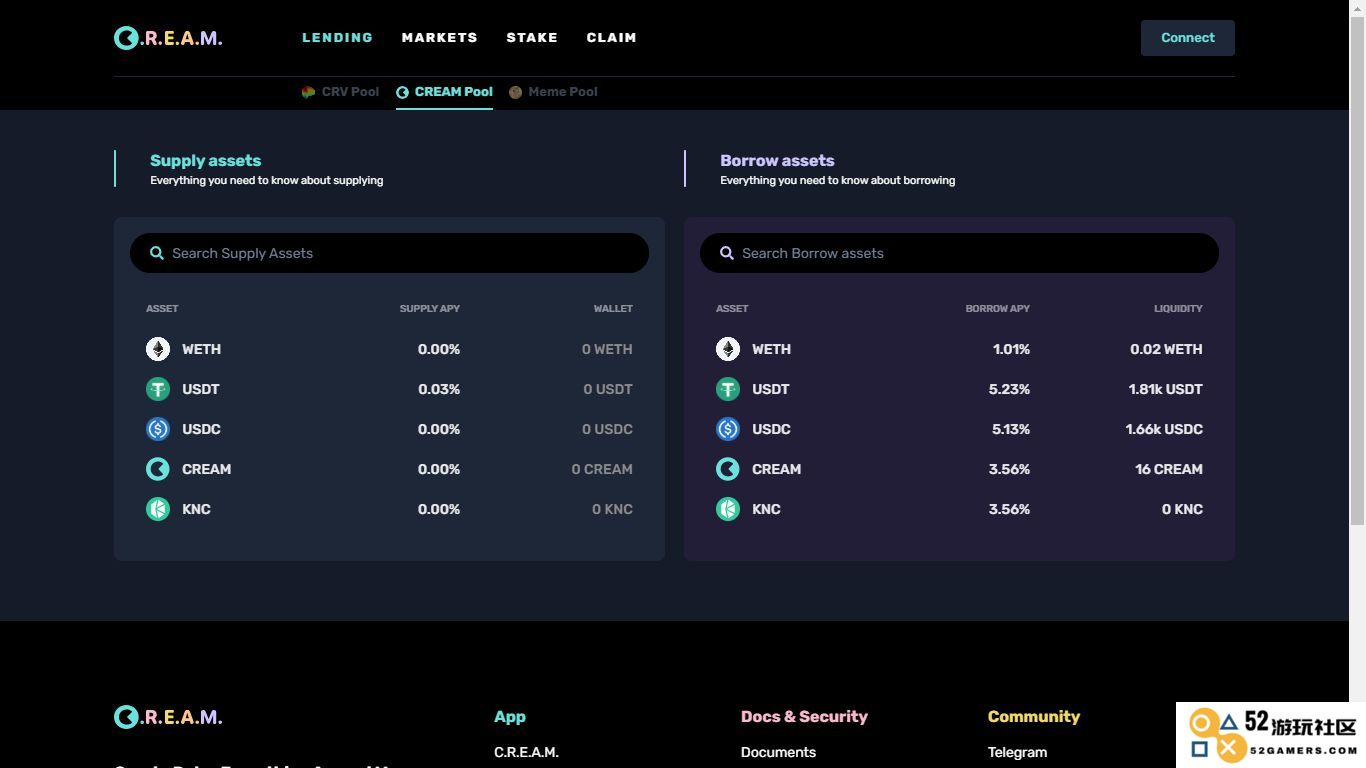Open the LENDING menu

click(x=337, y=38)
